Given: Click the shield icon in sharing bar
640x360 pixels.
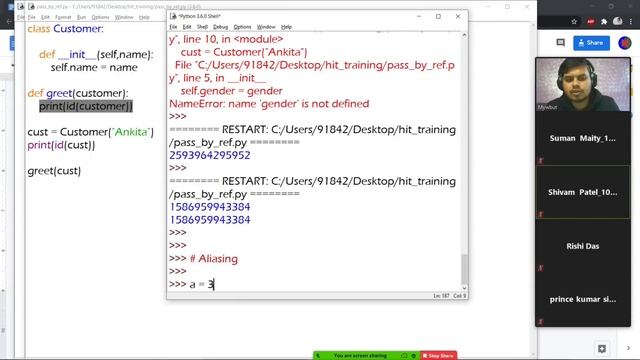Looking at the screenshot, I should [x=413, y=356].
